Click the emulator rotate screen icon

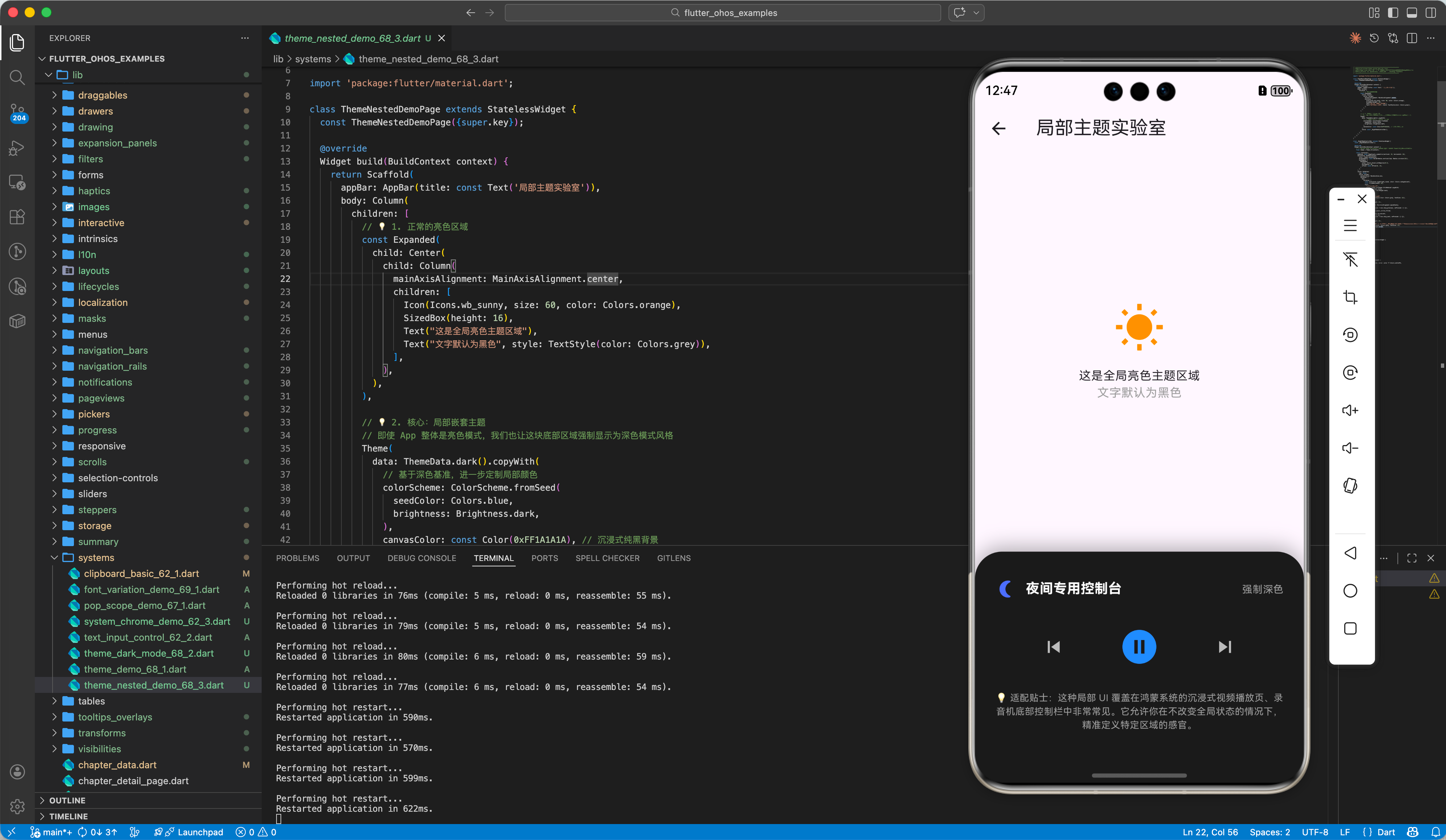[1350, 486]
